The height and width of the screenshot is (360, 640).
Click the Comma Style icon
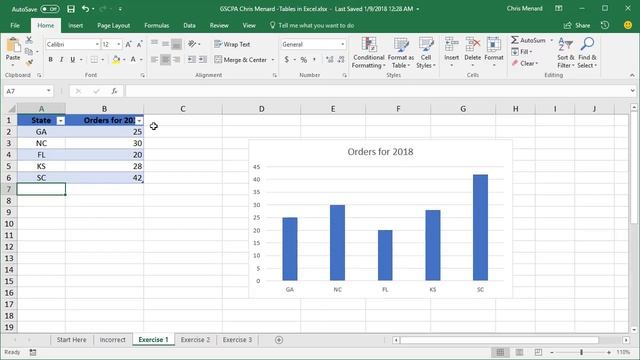click(314, 60)
